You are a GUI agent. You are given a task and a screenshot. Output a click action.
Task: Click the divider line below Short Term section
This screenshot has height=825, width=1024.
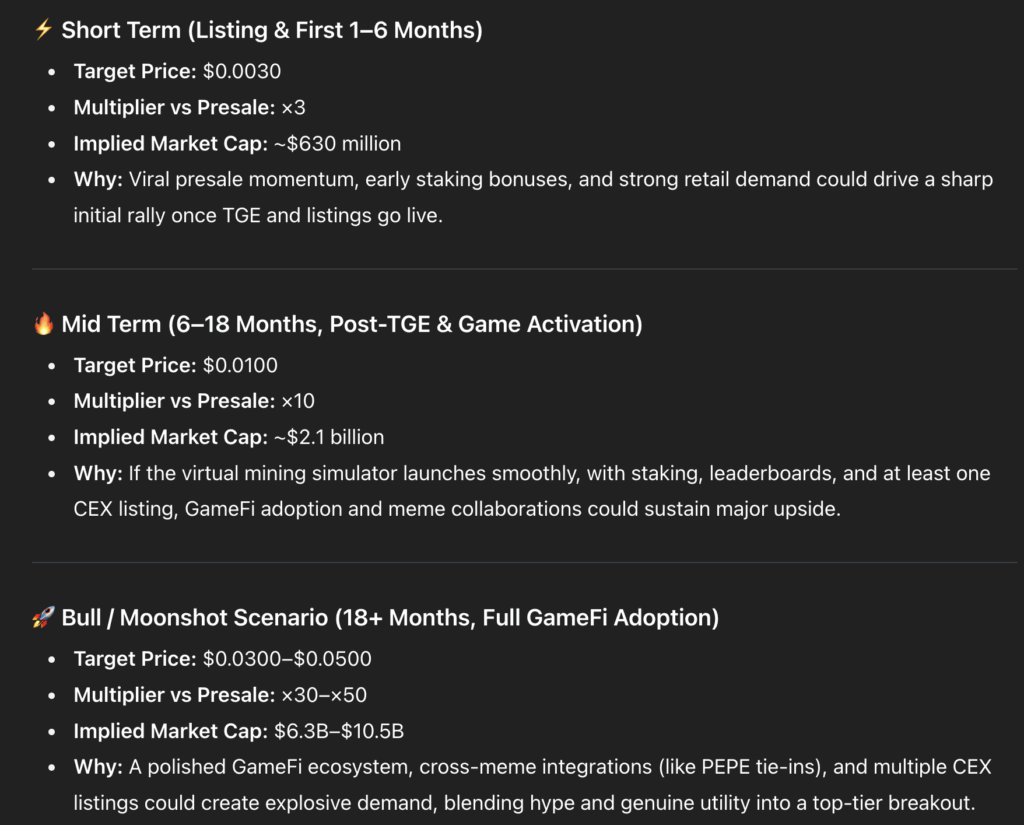point(512,269)
